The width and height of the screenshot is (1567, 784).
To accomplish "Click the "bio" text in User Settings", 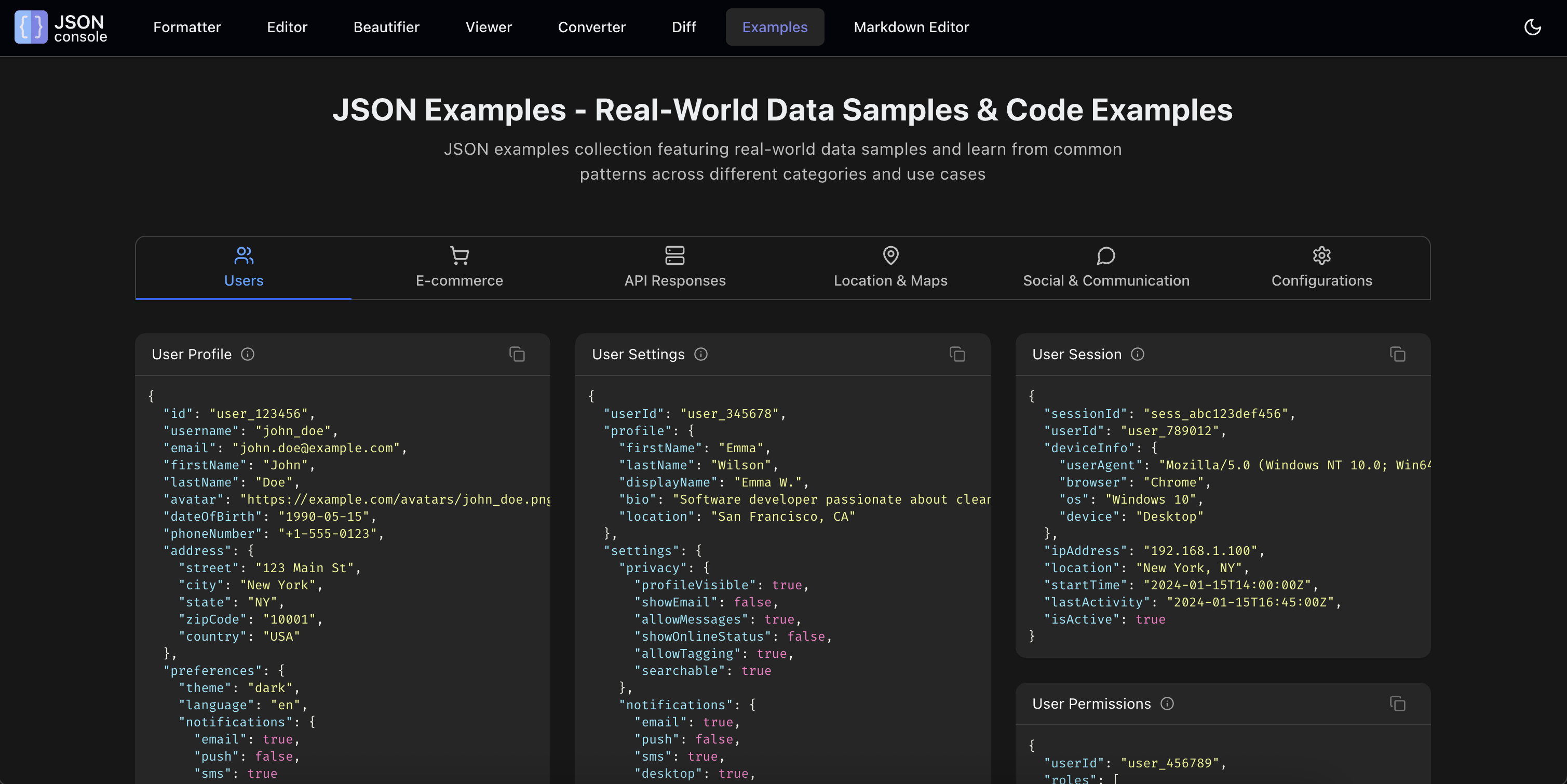I will pyautogui.click(x=832, y=499).
